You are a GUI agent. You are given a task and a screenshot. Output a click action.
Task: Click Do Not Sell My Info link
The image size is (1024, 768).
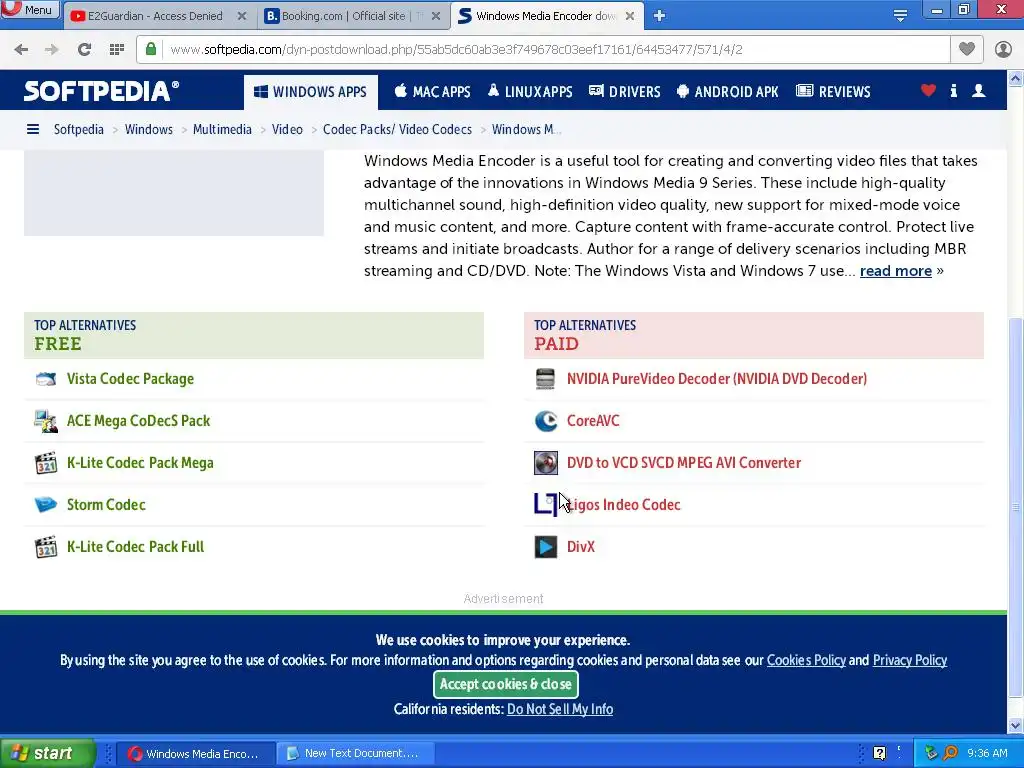[x=560, y=709]
